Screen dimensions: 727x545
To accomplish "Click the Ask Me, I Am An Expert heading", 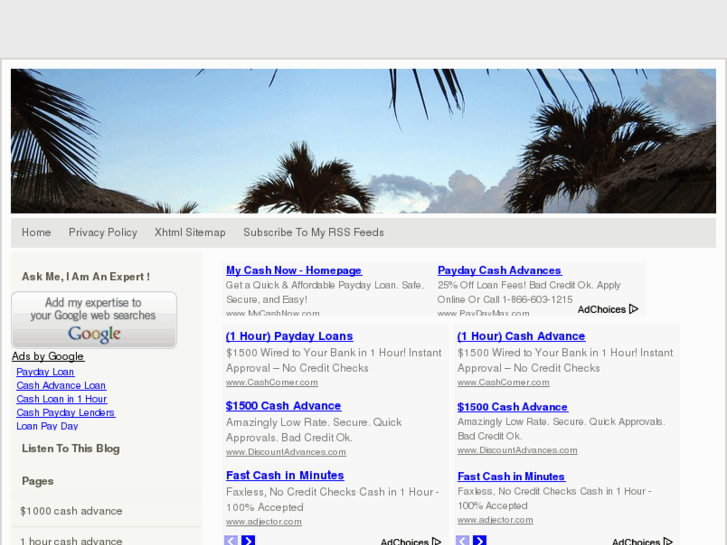I will [86, 277].
